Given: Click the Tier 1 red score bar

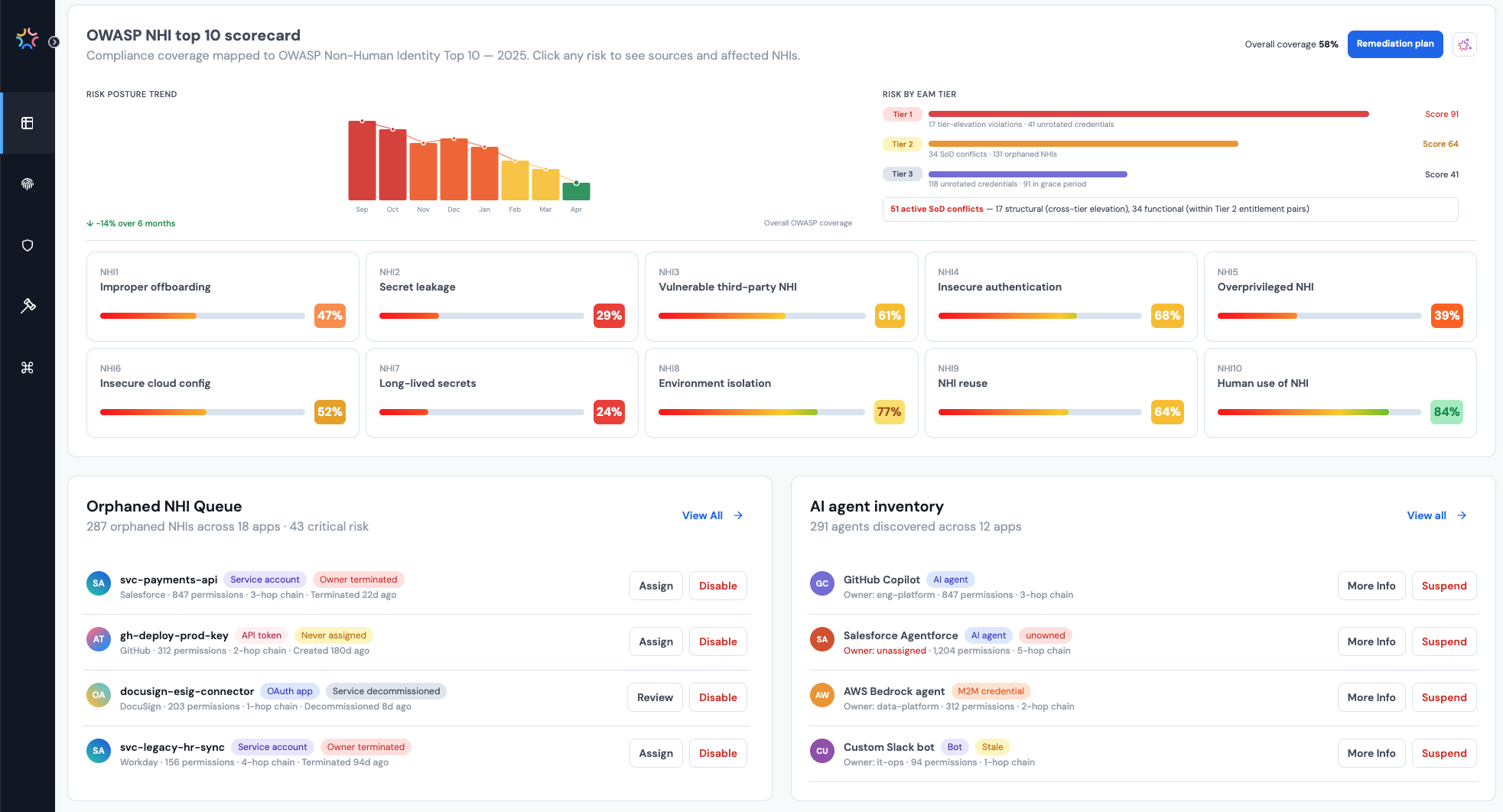Looking at the screenshot, I should click(x=1149, y=114).
